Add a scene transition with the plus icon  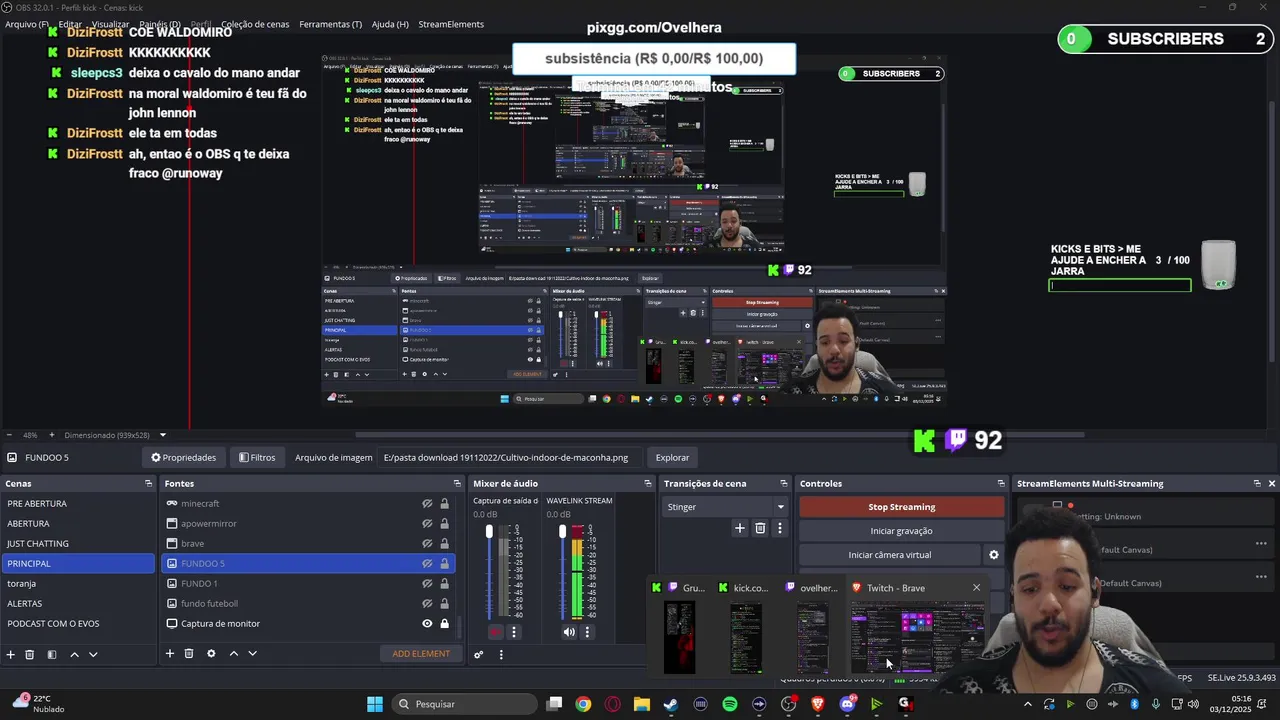tap(740, 528)
